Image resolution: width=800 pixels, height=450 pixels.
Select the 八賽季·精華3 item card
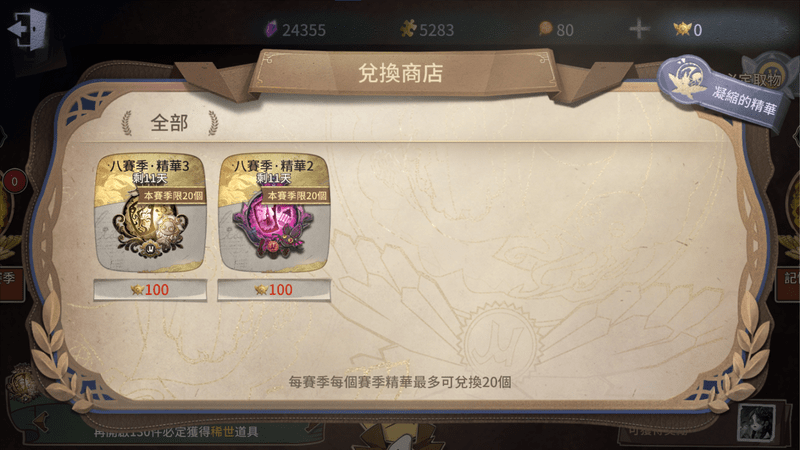pyautogui.click(x=150, y=213)
